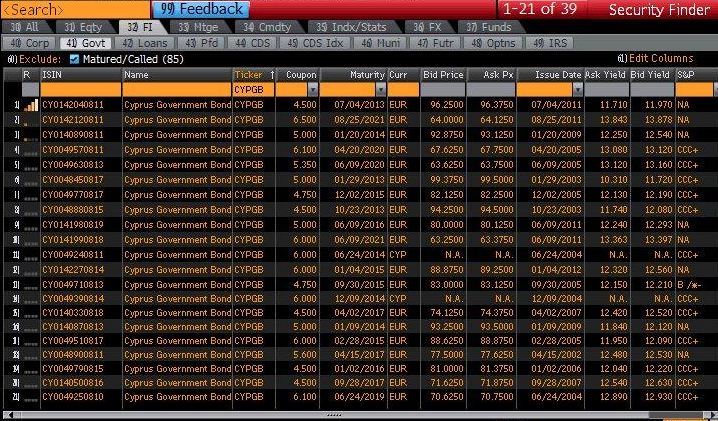The image size is (718, 421).
Task: Switch to the All tab
Action: click(x=26, y=27)
